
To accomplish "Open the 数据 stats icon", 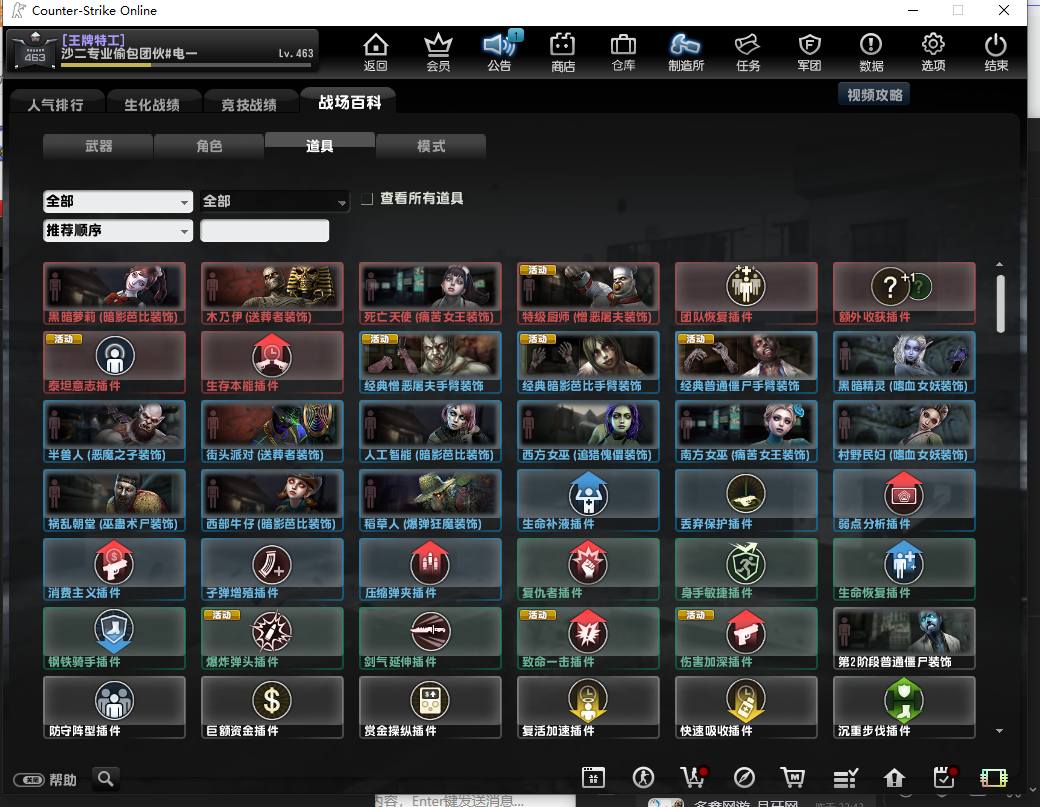I will click(871, 52).
